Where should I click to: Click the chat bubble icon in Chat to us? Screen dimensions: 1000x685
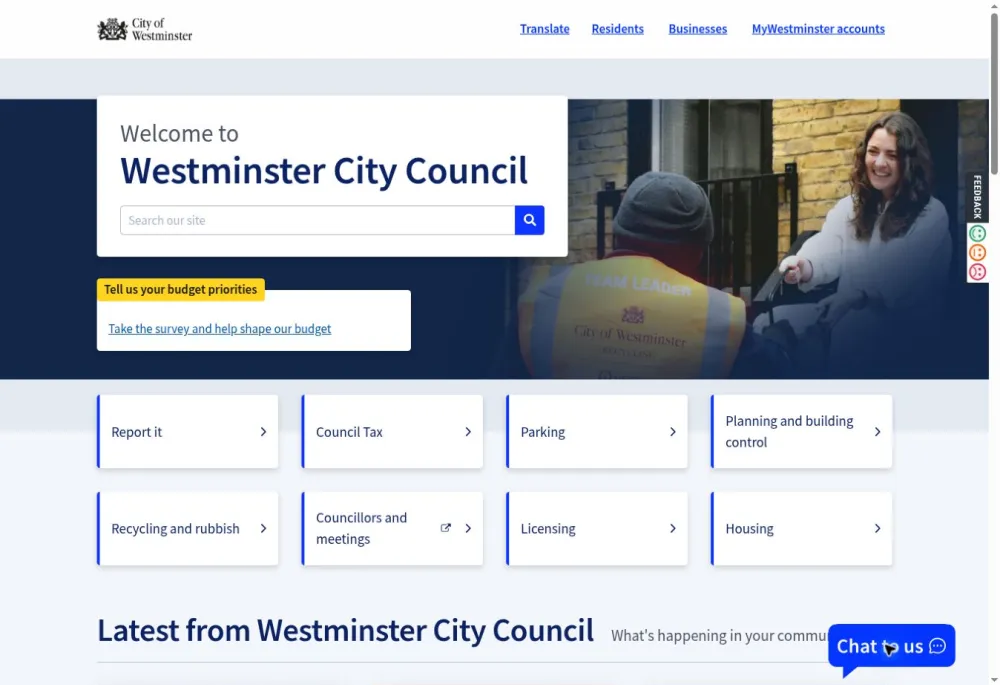tap(938, 646)
